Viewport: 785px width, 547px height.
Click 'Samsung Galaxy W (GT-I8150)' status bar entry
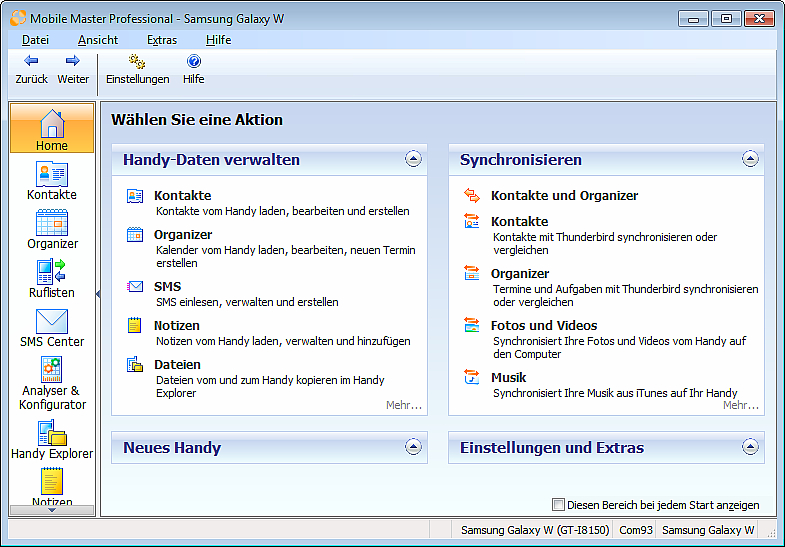tap(535, 530)
